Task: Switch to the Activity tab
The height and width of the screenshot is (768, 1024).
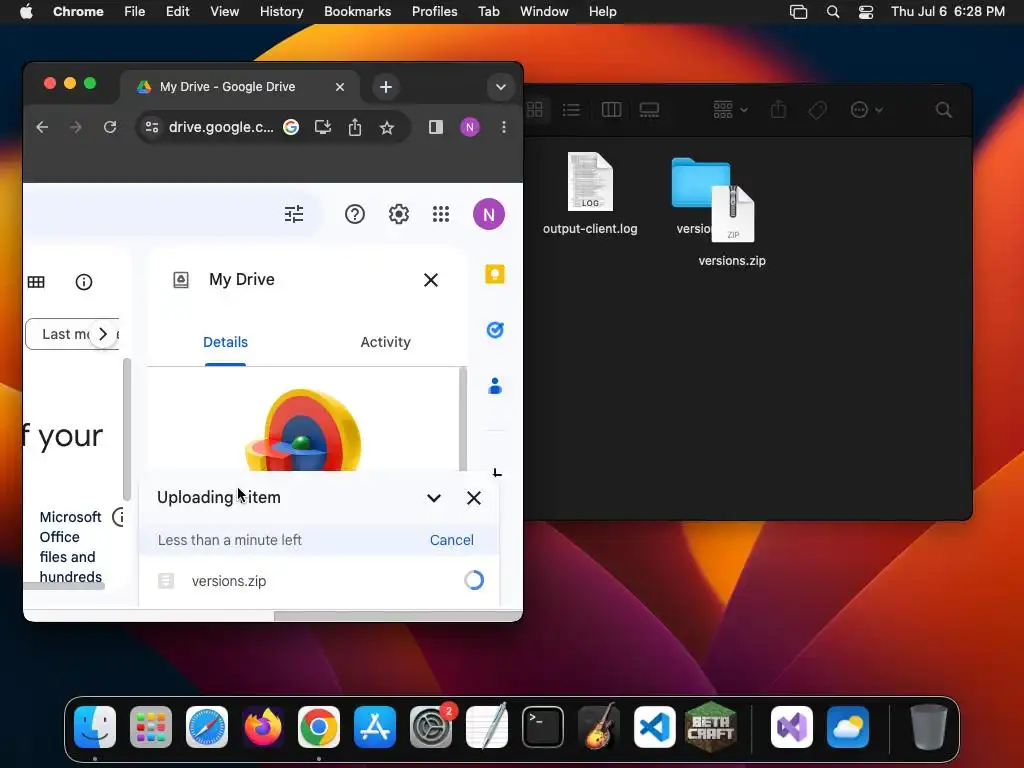Action: [385, 342]
